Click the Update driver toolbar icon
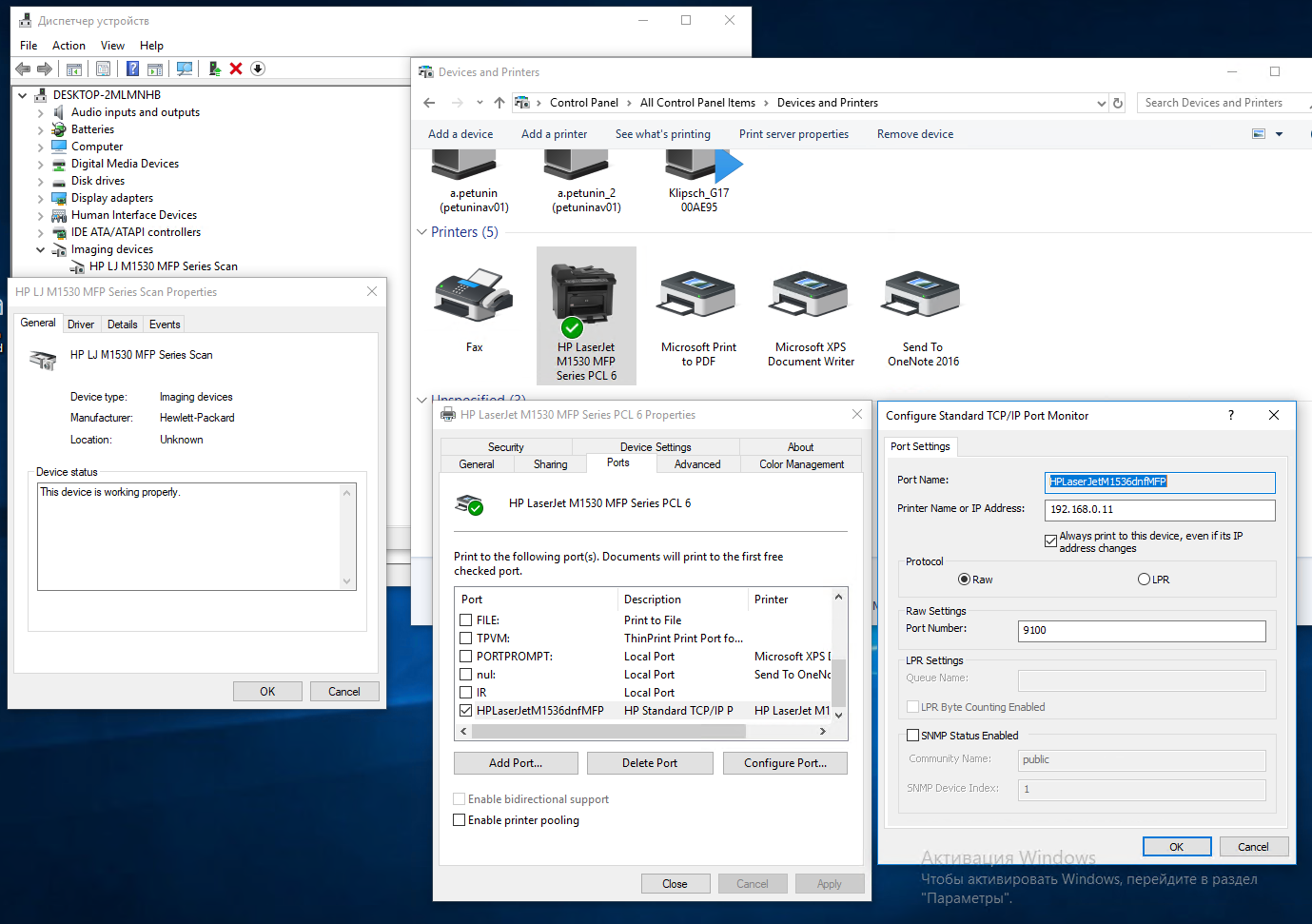This screenshot has height=924, width=1312. [x=215, y=69]
